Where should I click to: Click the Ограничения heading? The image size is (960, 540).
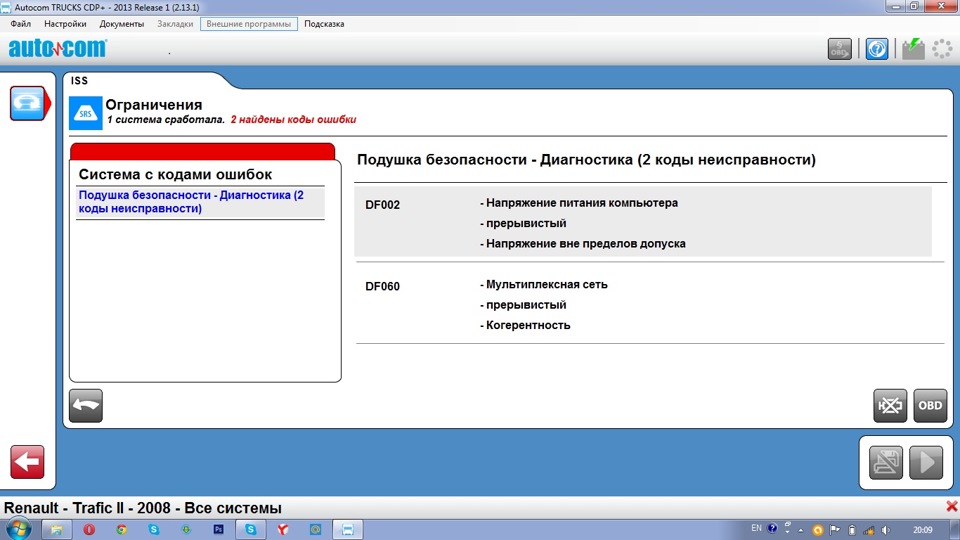[x=154, y=105]
